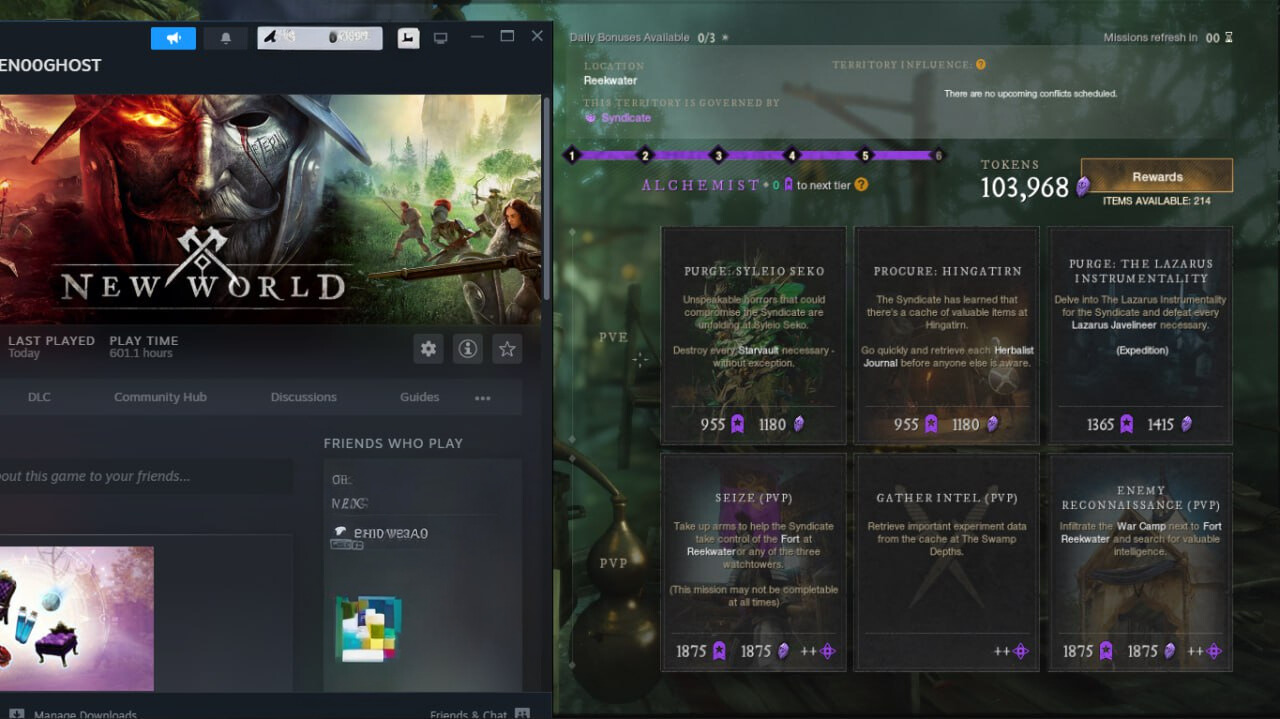1280x719 pixels.
Task: Click token gem icon on Hingatirn card
Action: pos(992,424)
